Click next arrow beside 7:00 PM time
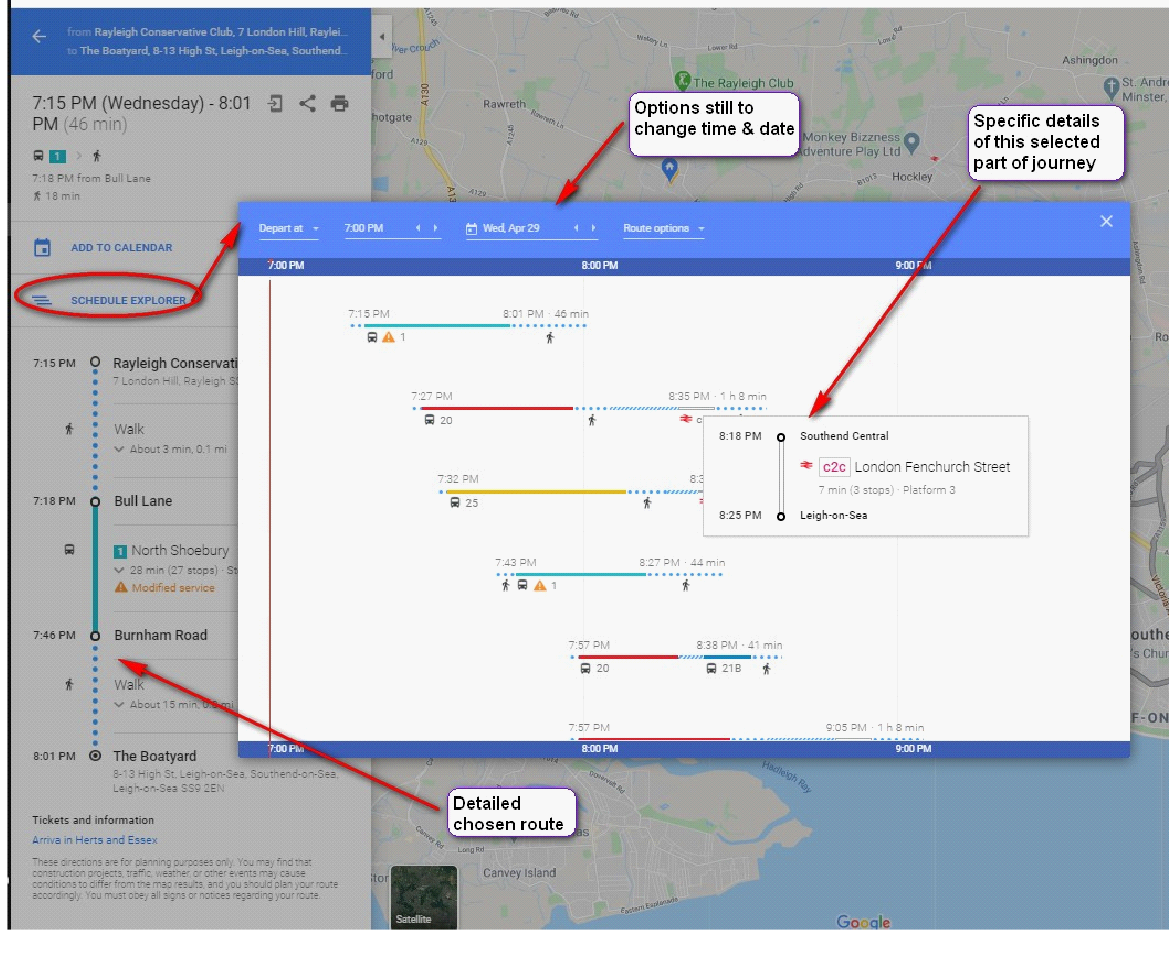The height and width of the screenshot is (962, 1169). [435, 229]
